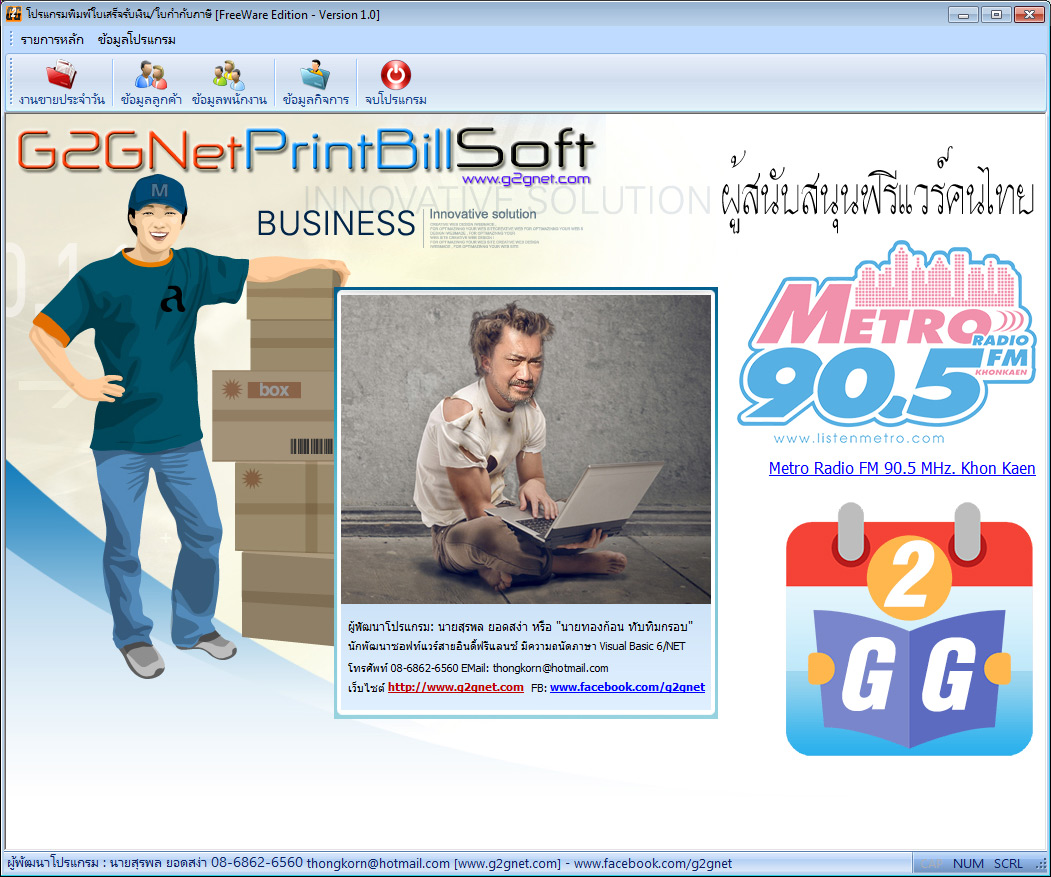Click the ผู้สนับสนุนฟรีแวร์คนไทย heading

click(877, 193)
